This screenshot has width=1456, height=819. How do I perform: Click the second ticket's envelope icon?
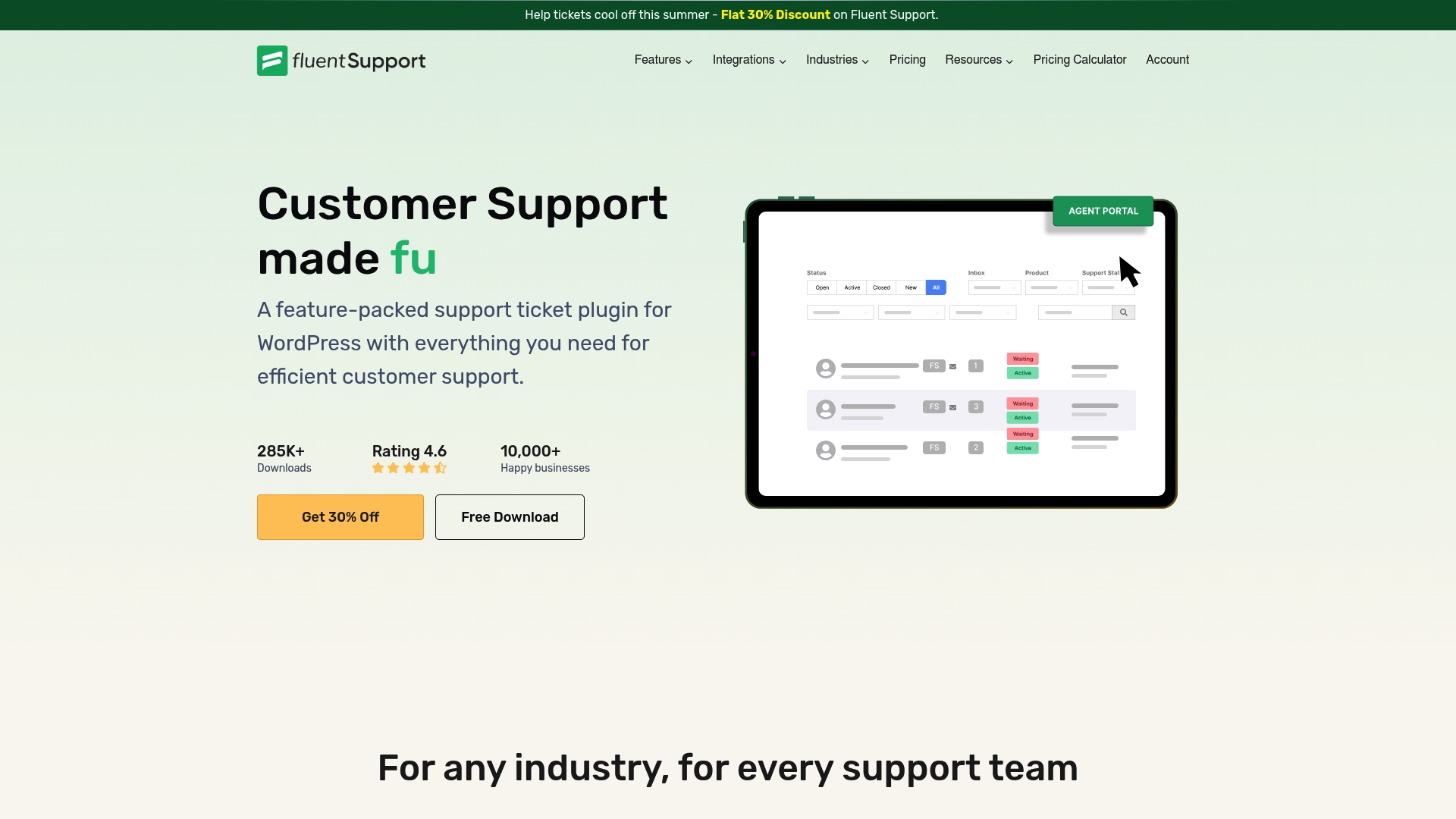pyautogui.click(x=953, y=407)
